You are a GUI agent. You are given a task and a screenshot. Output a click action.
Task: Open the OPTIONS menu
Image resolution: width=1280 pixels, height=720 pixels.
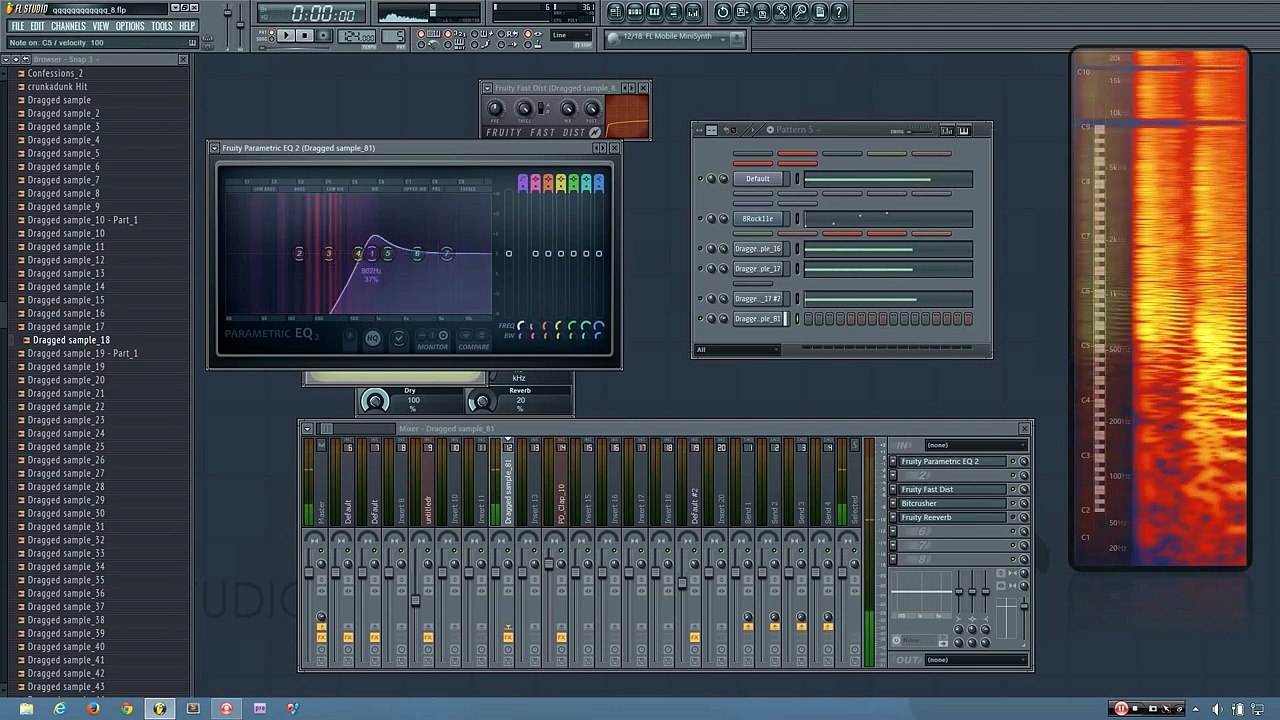[130, 26]
